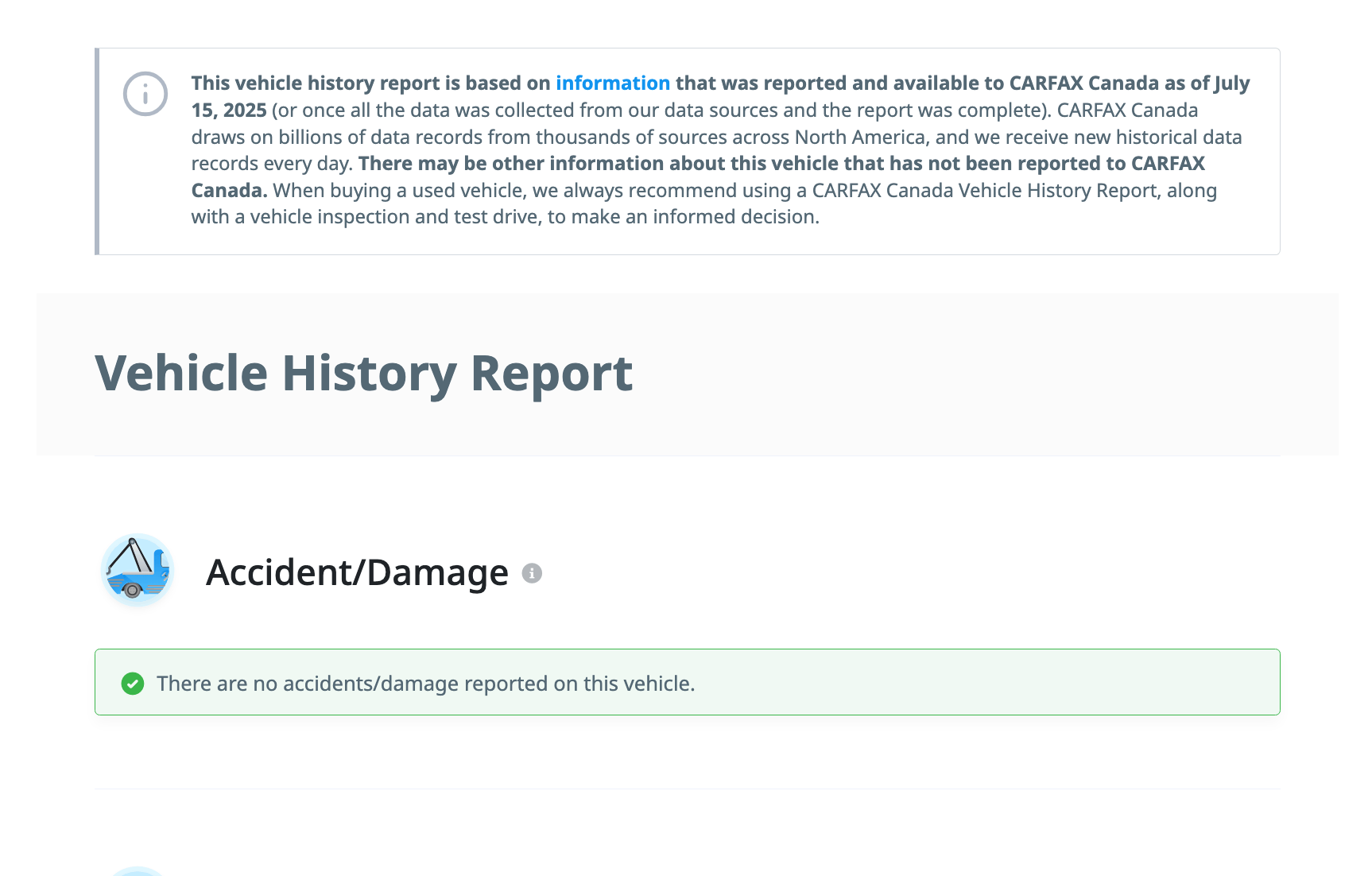
Task: Select the Accident/Damage section heading
Action: pos(357,572)
